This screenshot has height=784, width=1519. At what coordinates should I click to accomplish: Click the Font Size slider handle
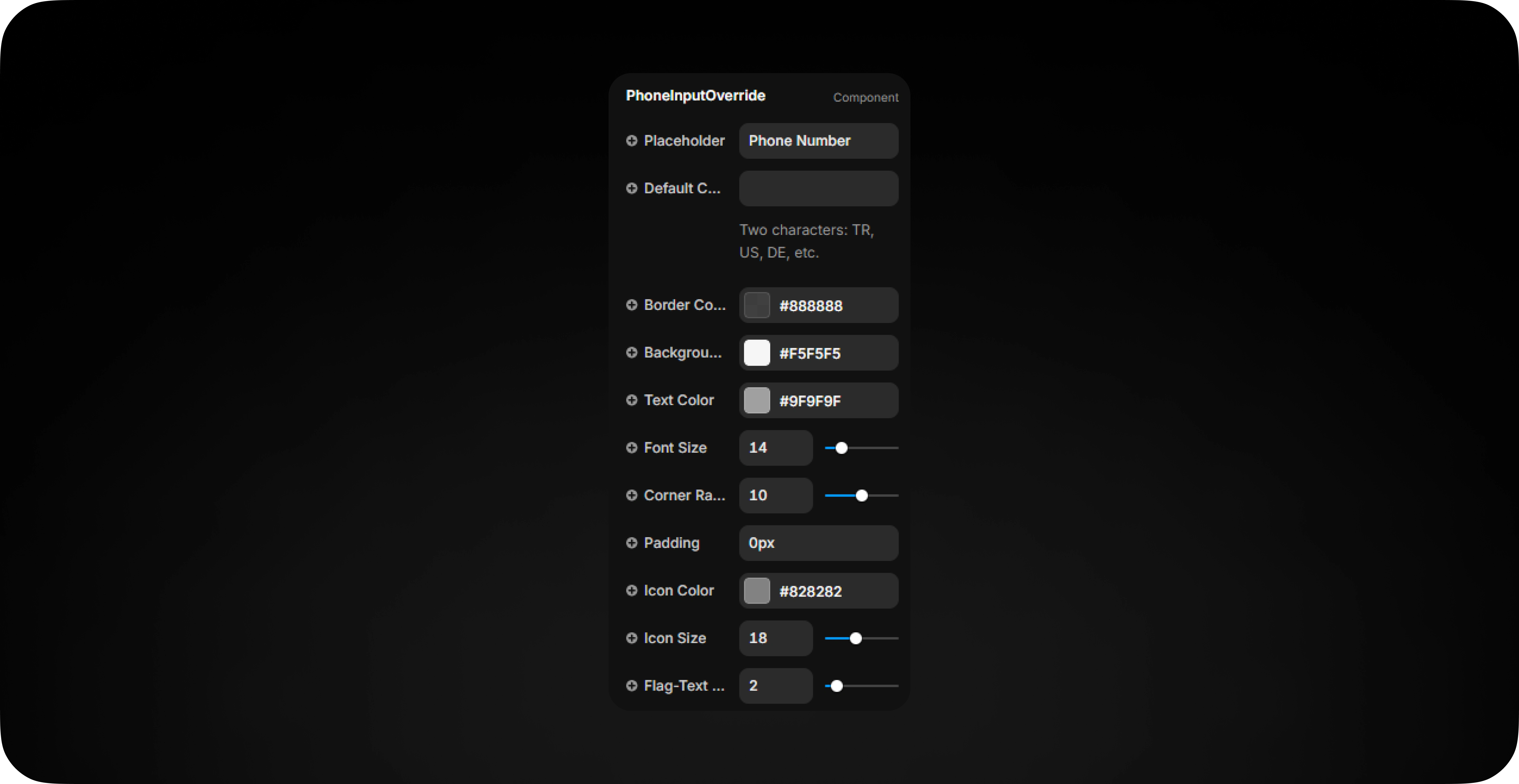(841, 448)
